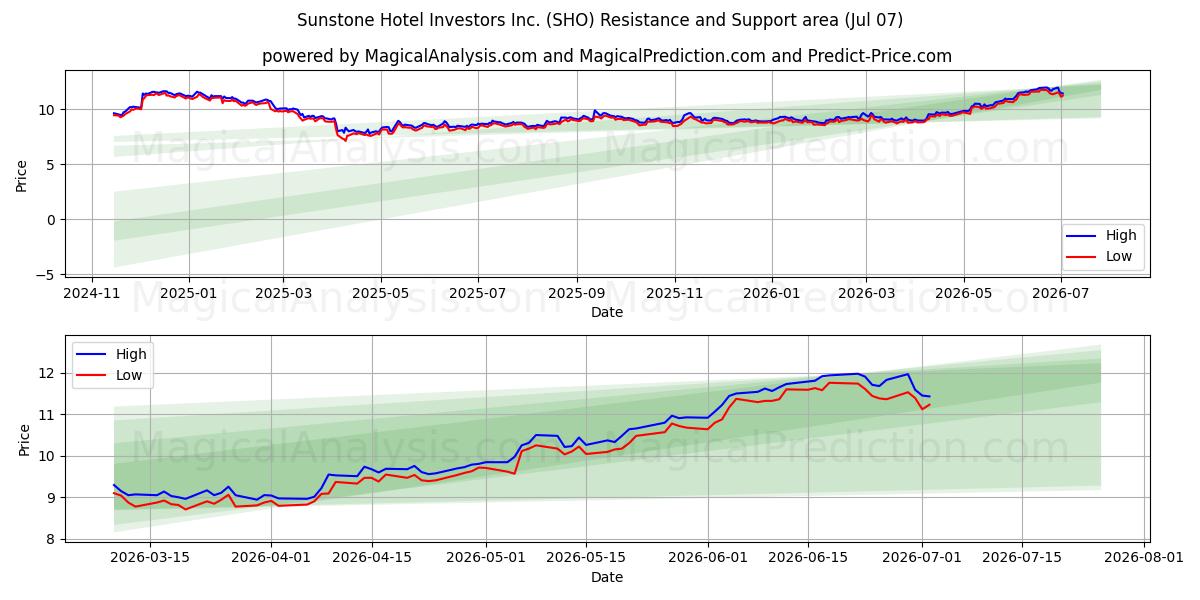Image resolution: width=1200 pixels, height=600 pixels.
Task: Click the '2026-01' date tick label
Action: (771, 293)
